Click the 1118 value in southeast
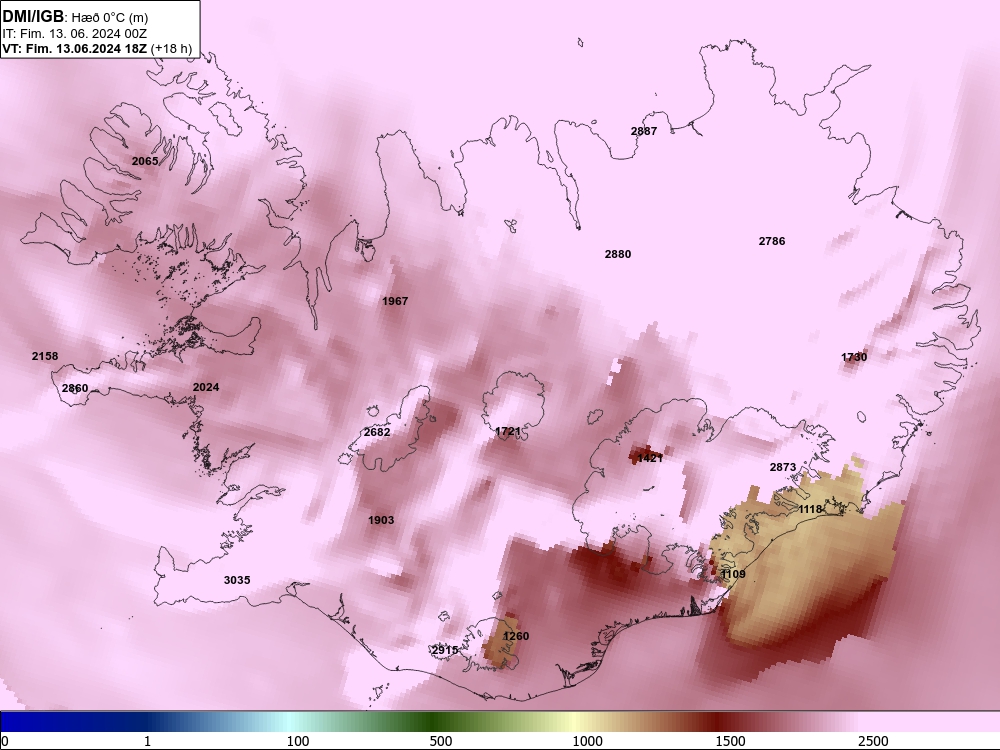Screen dimensions: 1000x750 pos(810,510)
